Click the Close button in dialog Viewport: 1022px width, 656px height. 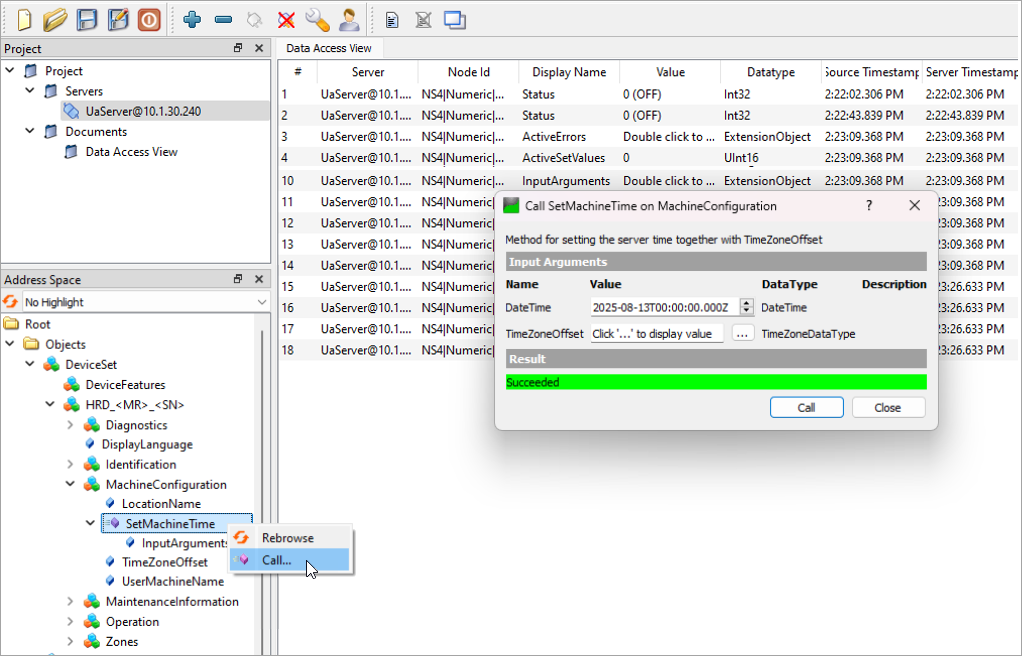[887, 407]
